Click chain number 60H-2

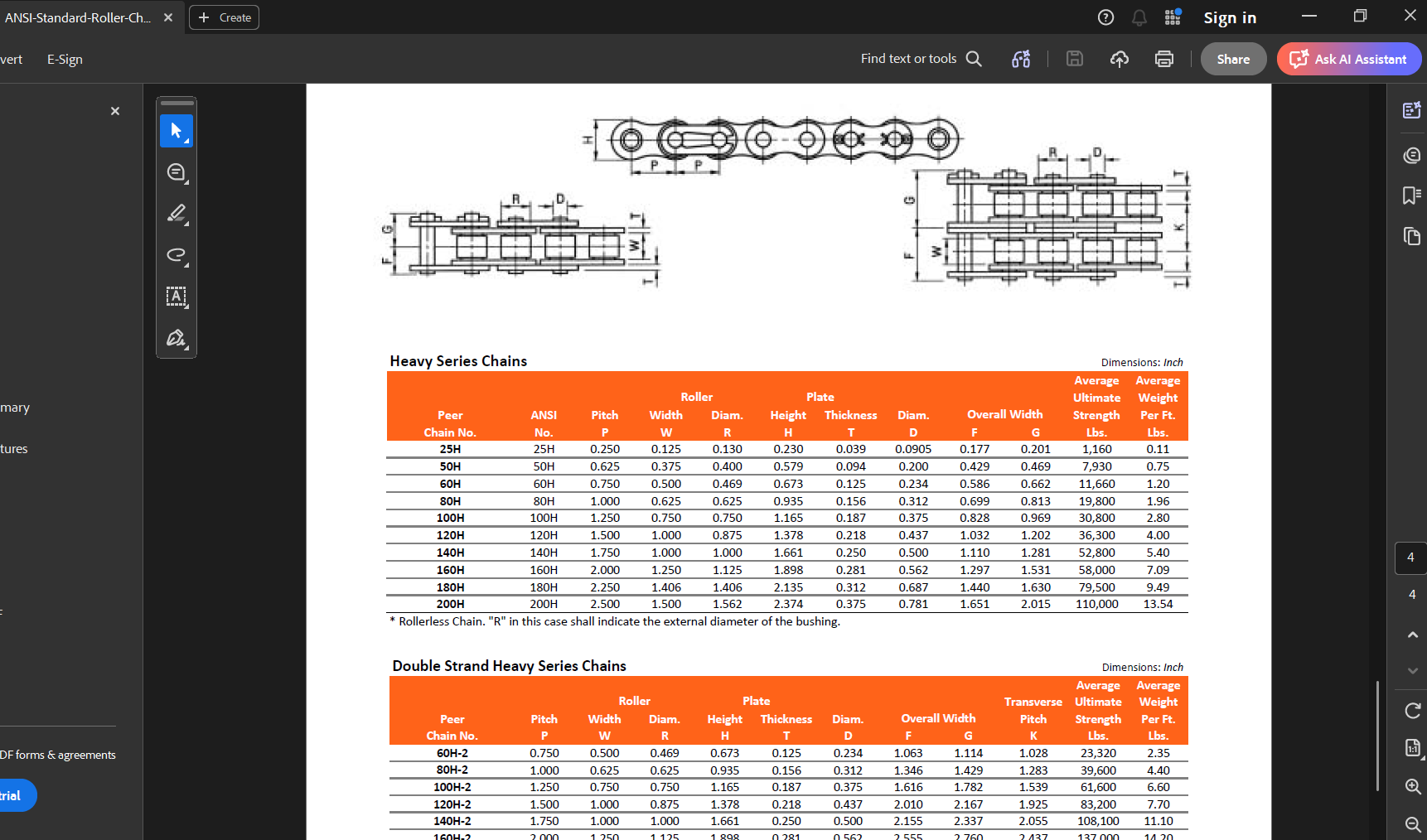coord(452,753)
